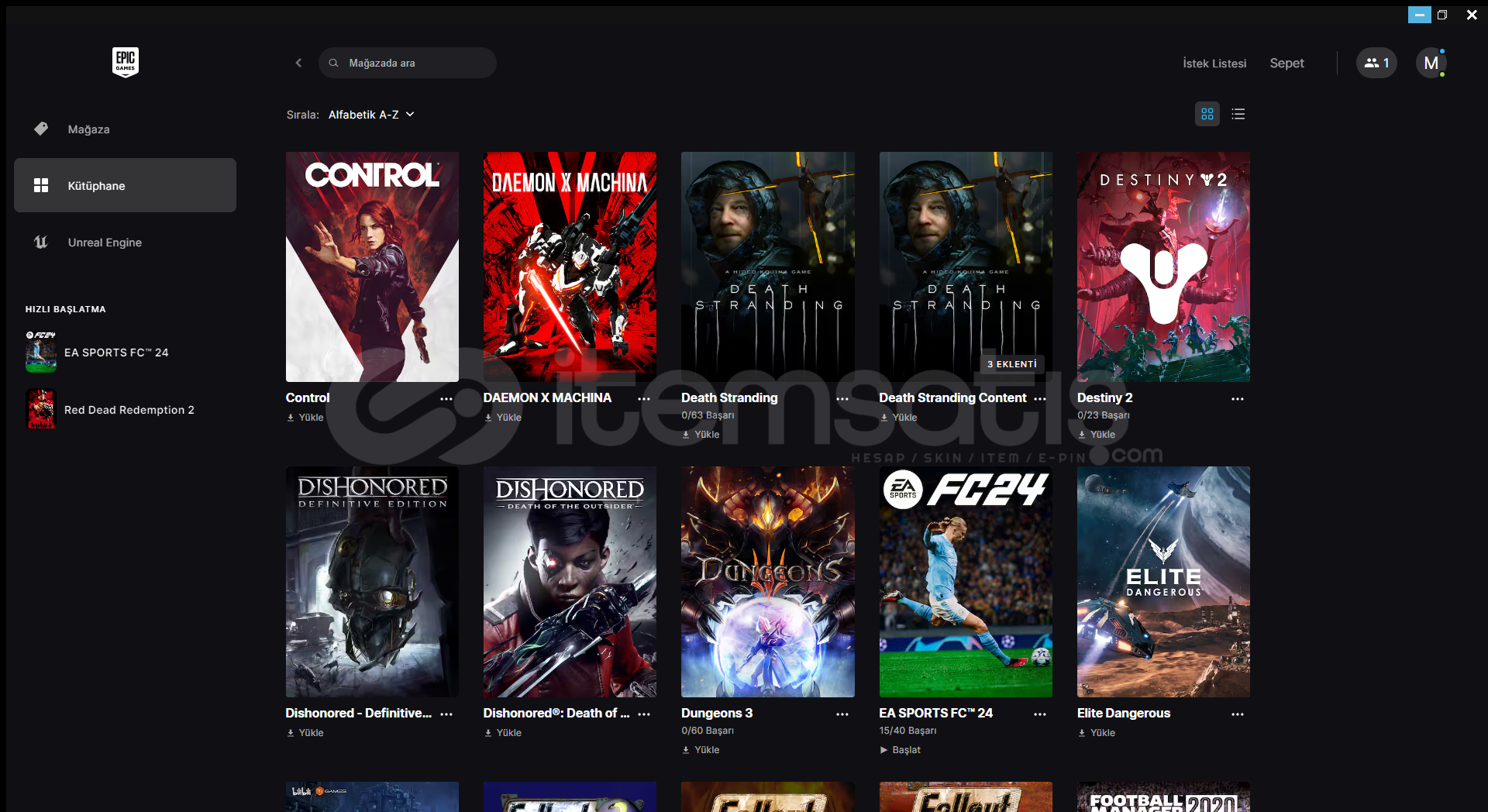Click the 0/23 Başarı achievements text
This screenshot has width=1488, height=812.
[x=1104, y=415]
